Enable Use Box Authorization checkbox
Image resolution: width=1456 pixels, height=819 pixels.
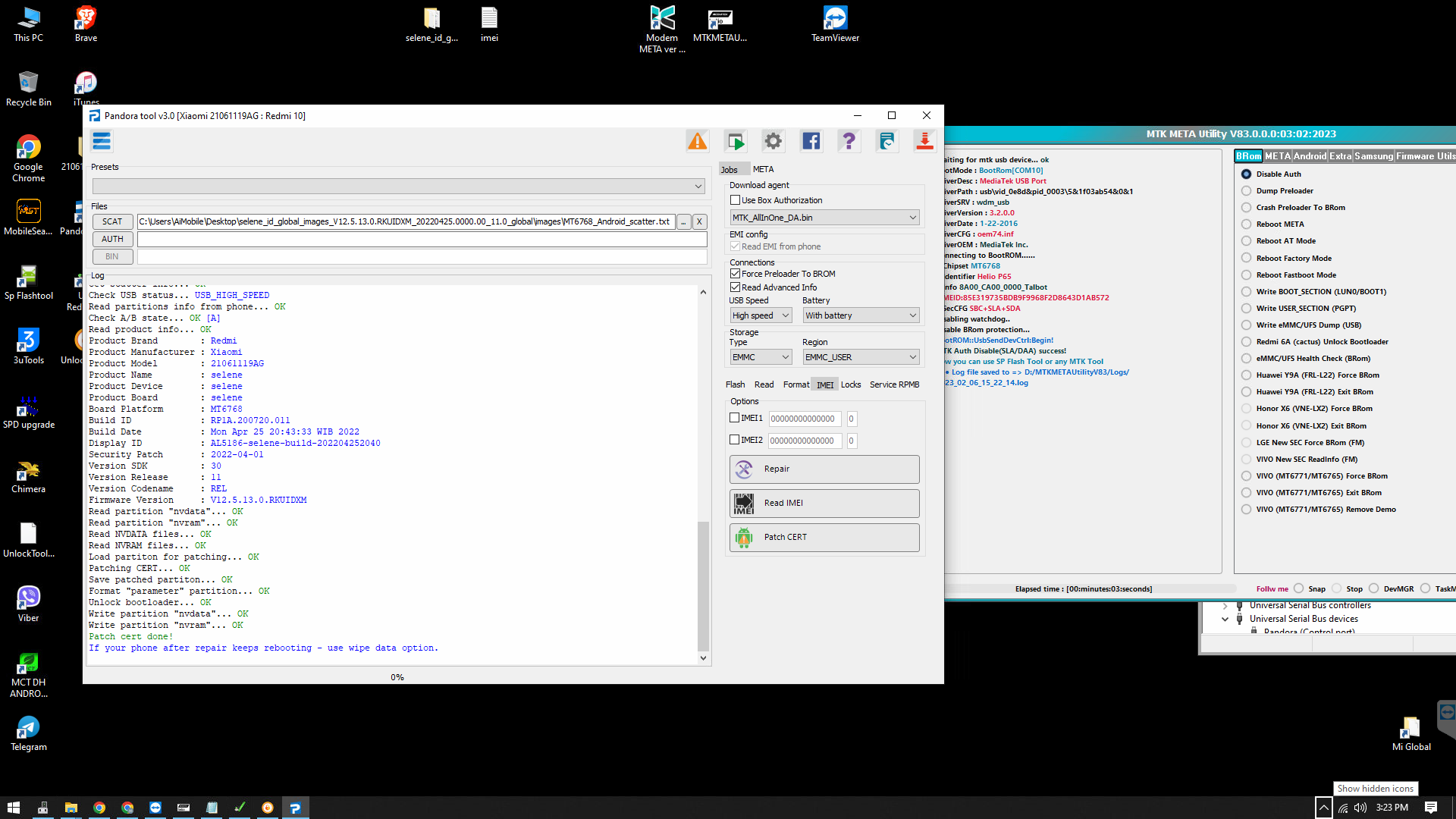point(735,200)
